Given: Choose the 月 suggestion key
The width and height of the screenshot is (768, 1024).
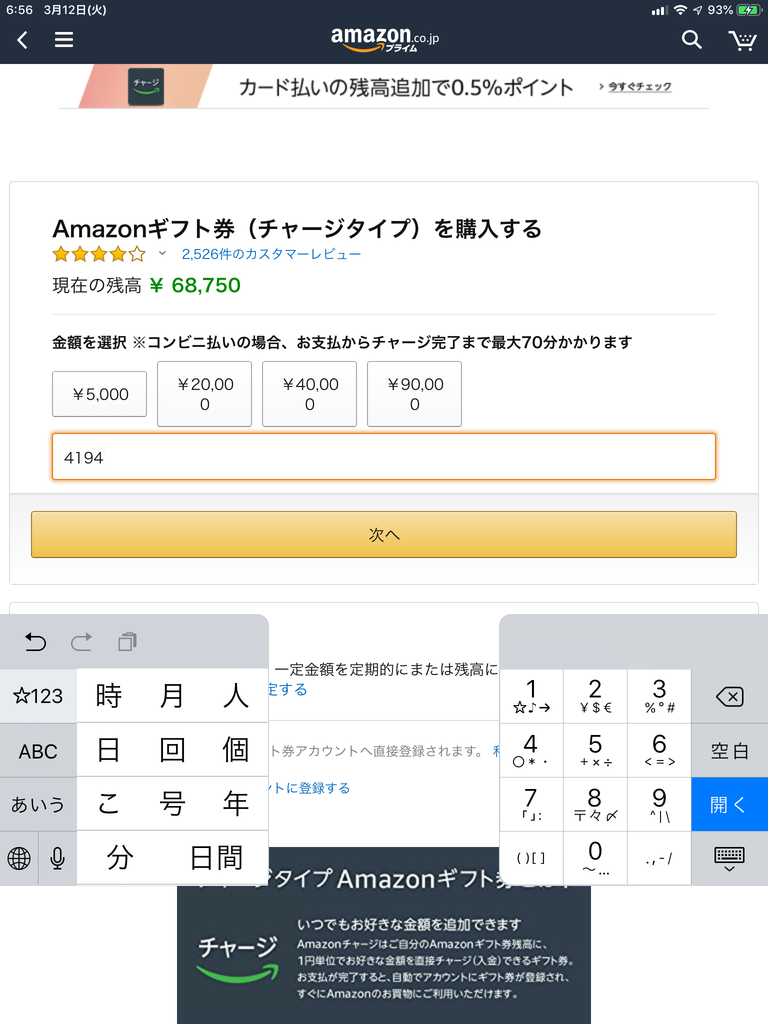Looking at the screenshot, I should click(x=172, y=696).
